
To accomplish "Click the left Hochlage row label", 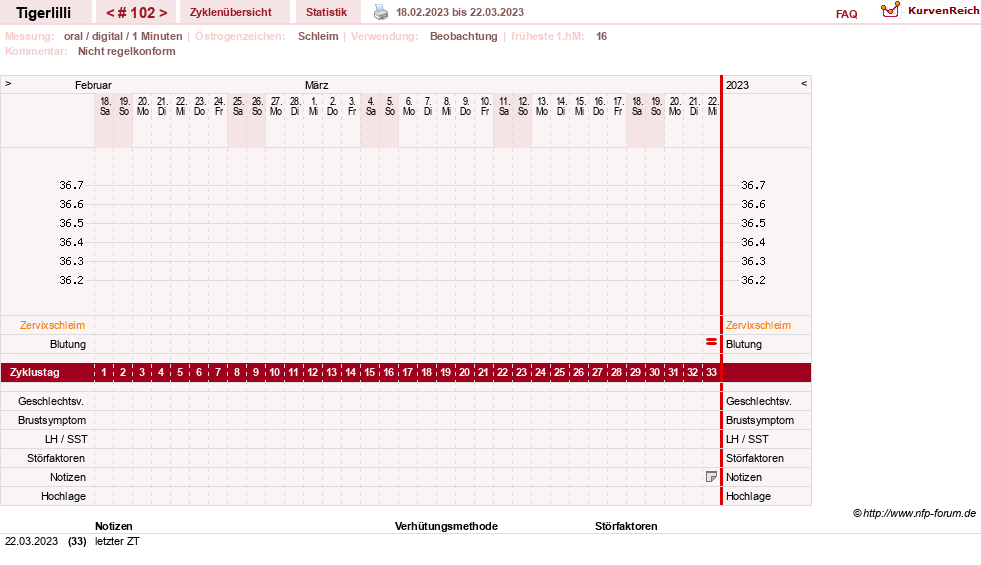I will 63,496.
